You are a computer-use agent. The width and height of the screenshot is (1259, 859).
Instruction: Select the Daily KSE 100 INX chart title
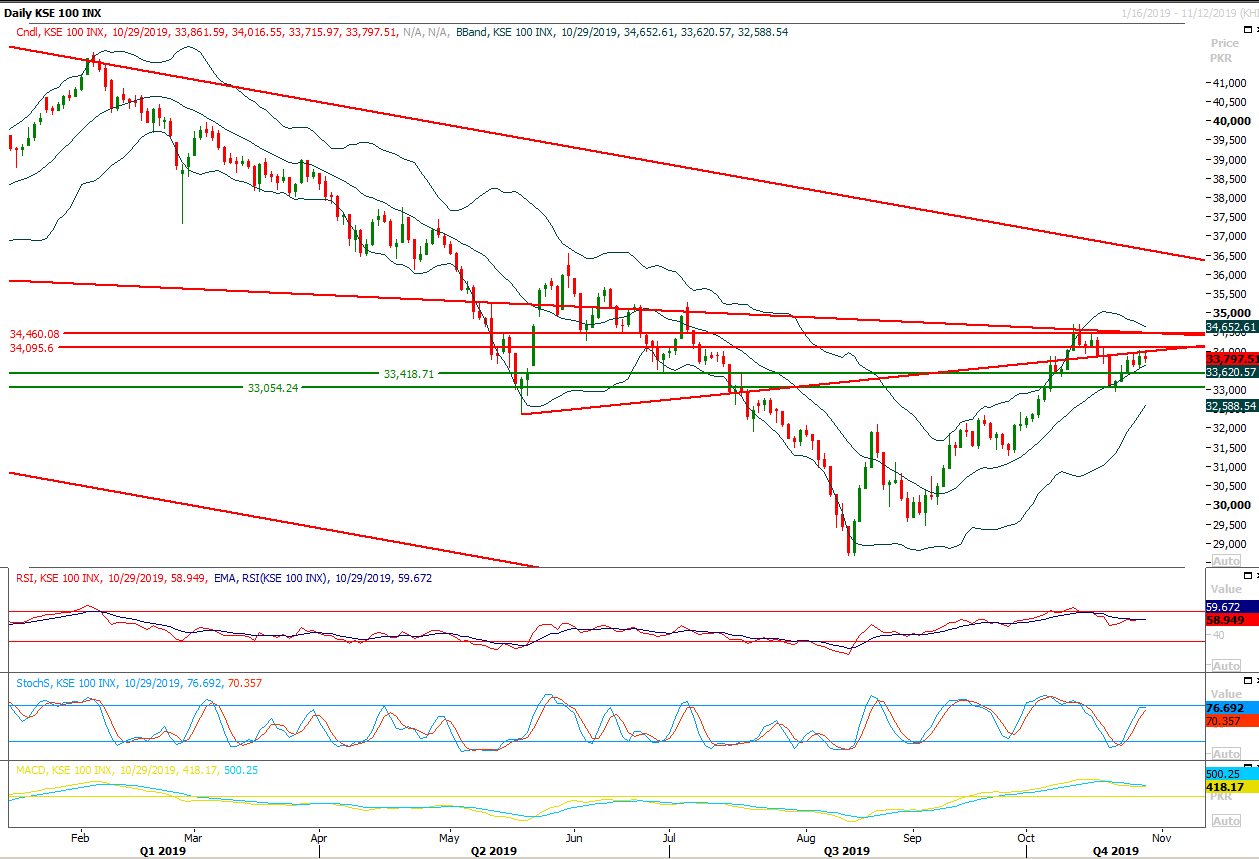click(x=52, y=12)
